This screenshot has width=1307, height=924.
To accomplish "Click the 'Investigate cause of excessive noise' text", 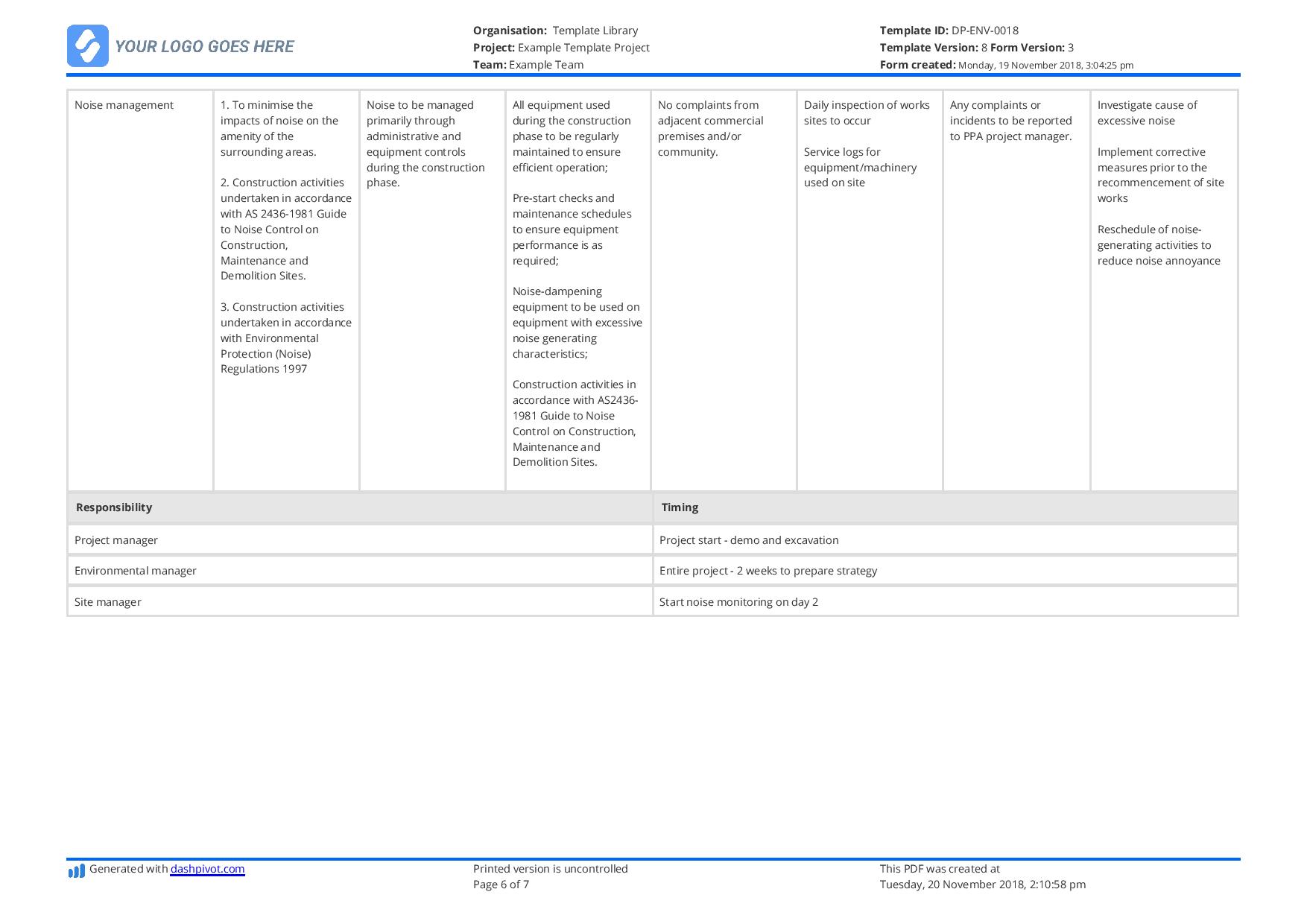I will tap(1147, 113).
